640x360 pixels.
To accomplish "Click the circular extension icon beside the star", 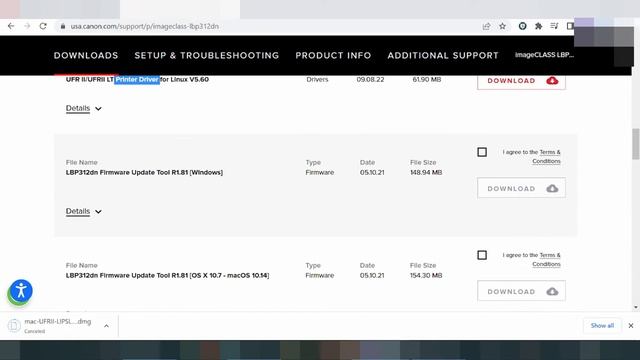I will pyautogui.click(x=522, y=26).
